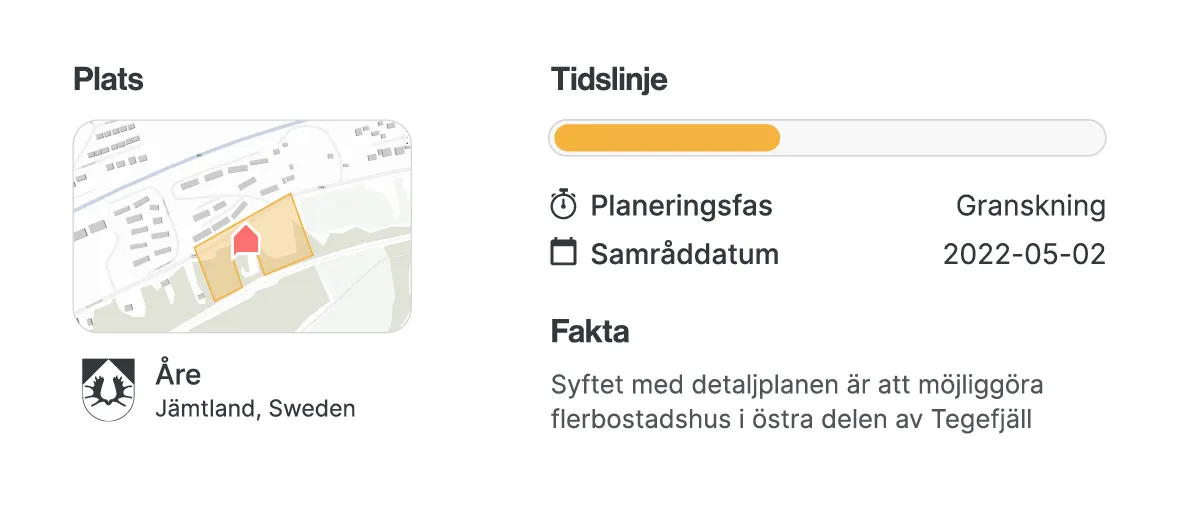1200x506 pixels.
Task: Click the Planeringsfas label
Action: click(x=681, y=206)
